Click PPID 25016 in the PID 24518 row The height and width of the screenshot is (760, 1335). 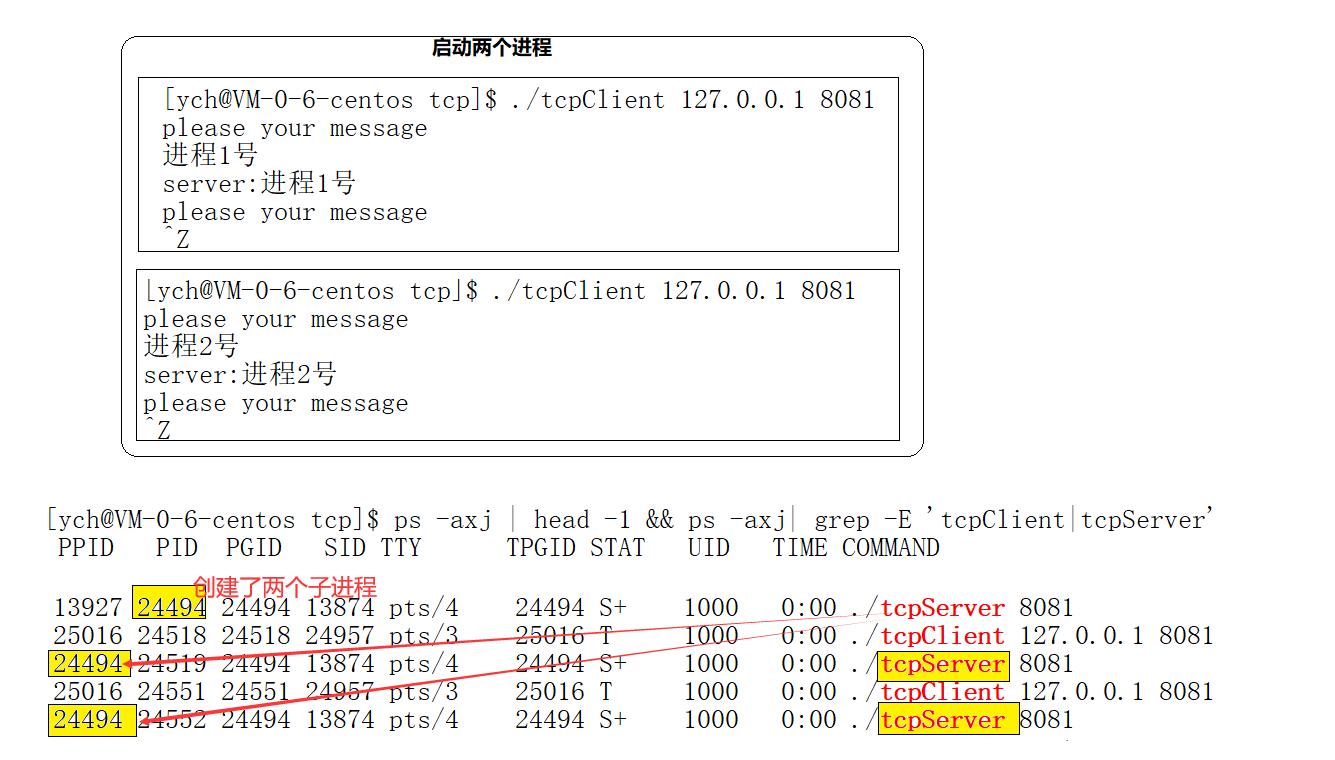[88, 636]
